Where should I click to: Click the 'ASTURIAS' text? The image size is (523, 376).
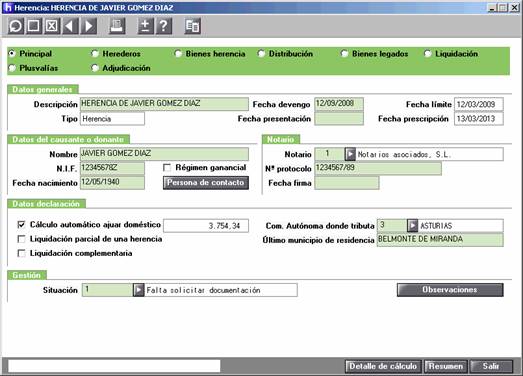pyautogui.click(x=436, y=226)
